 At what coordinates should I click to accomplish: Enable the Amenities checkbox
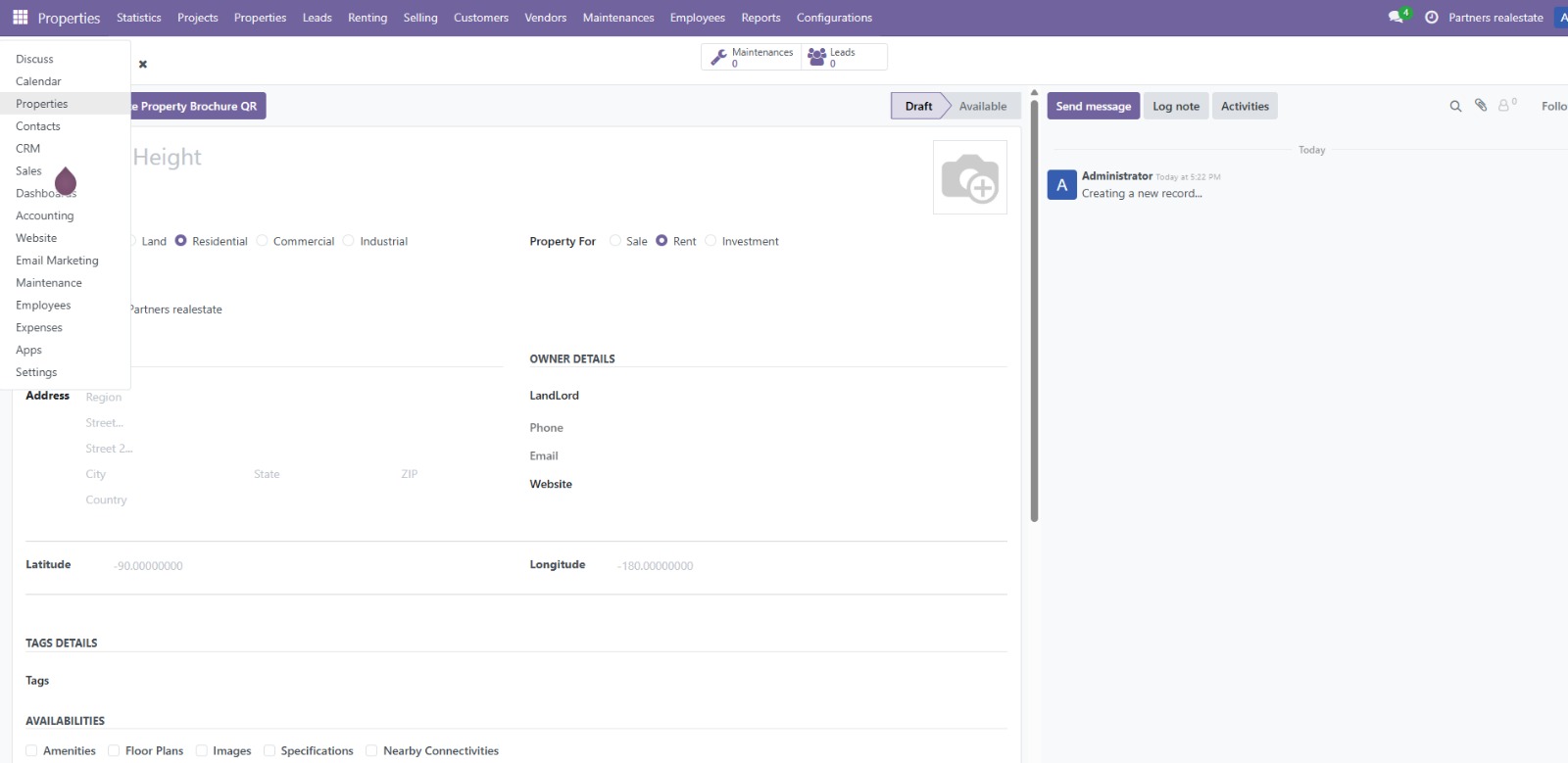point(31,751)
